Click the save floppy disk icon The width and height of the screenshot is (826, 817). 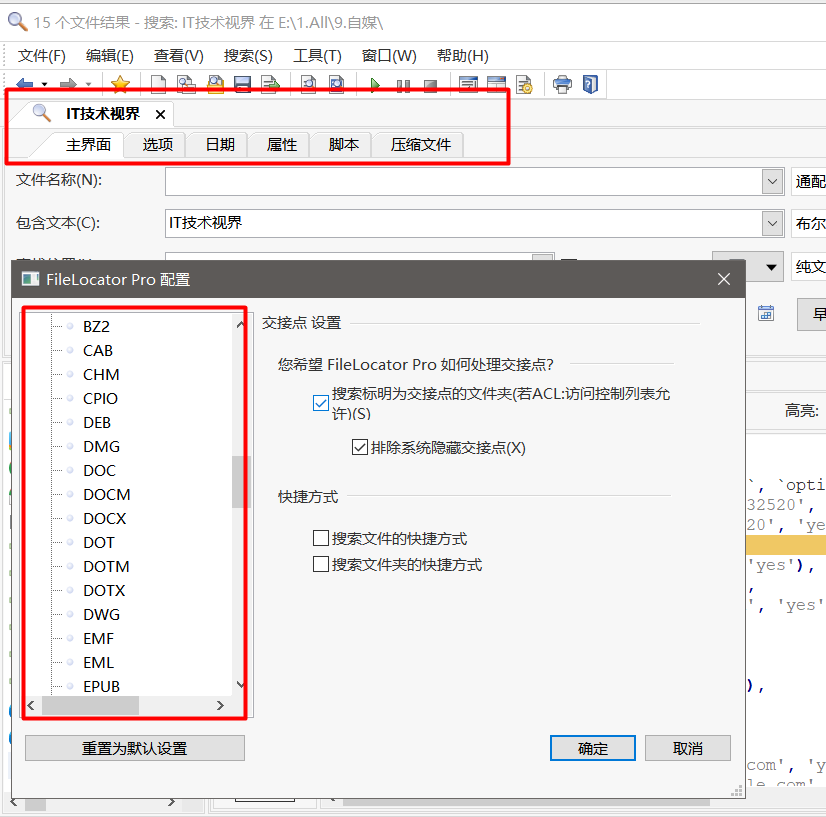pos(242,84)
